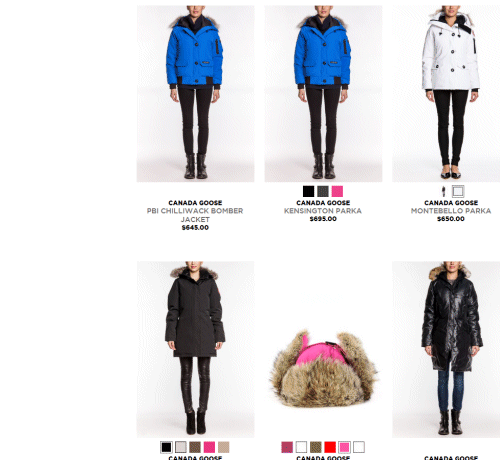The image size is (500, 460).
Task: Choose dark gray swatch for Kensington Parka
Action: pos(323,191)
